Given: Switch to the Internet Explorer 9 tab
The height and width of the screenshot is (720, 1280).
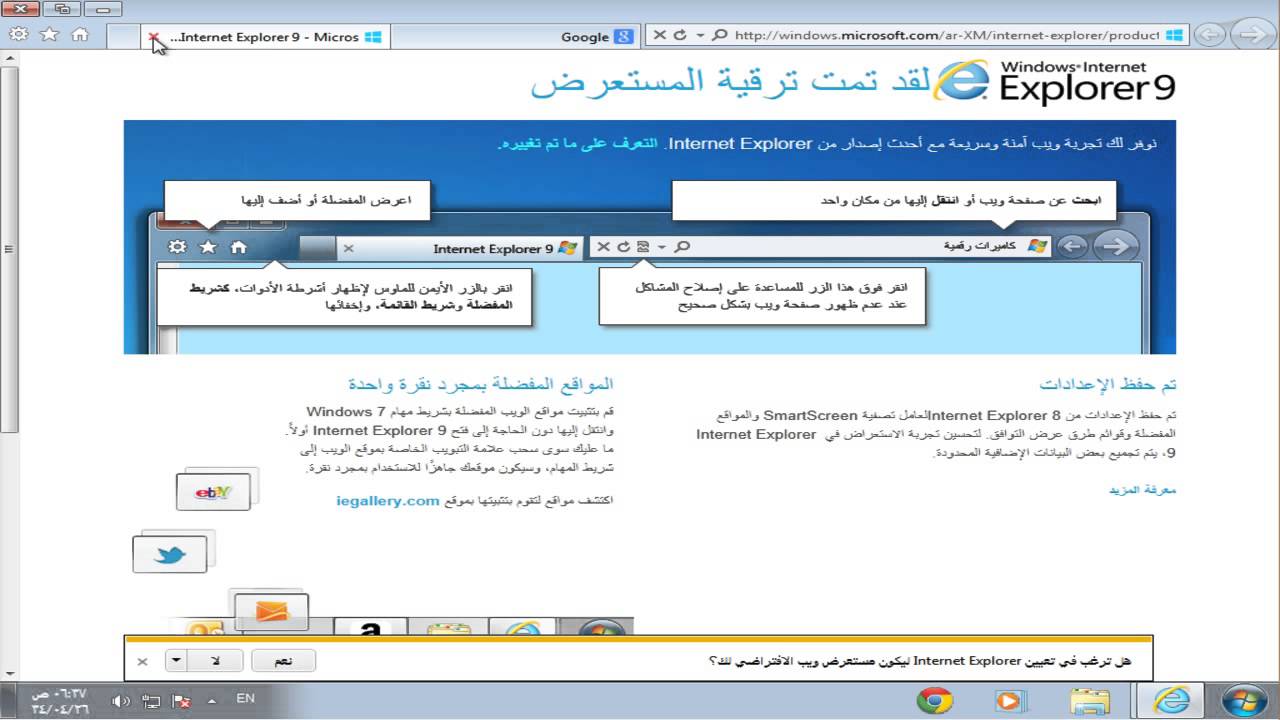Looking at the screenshot, I should 265,36.
